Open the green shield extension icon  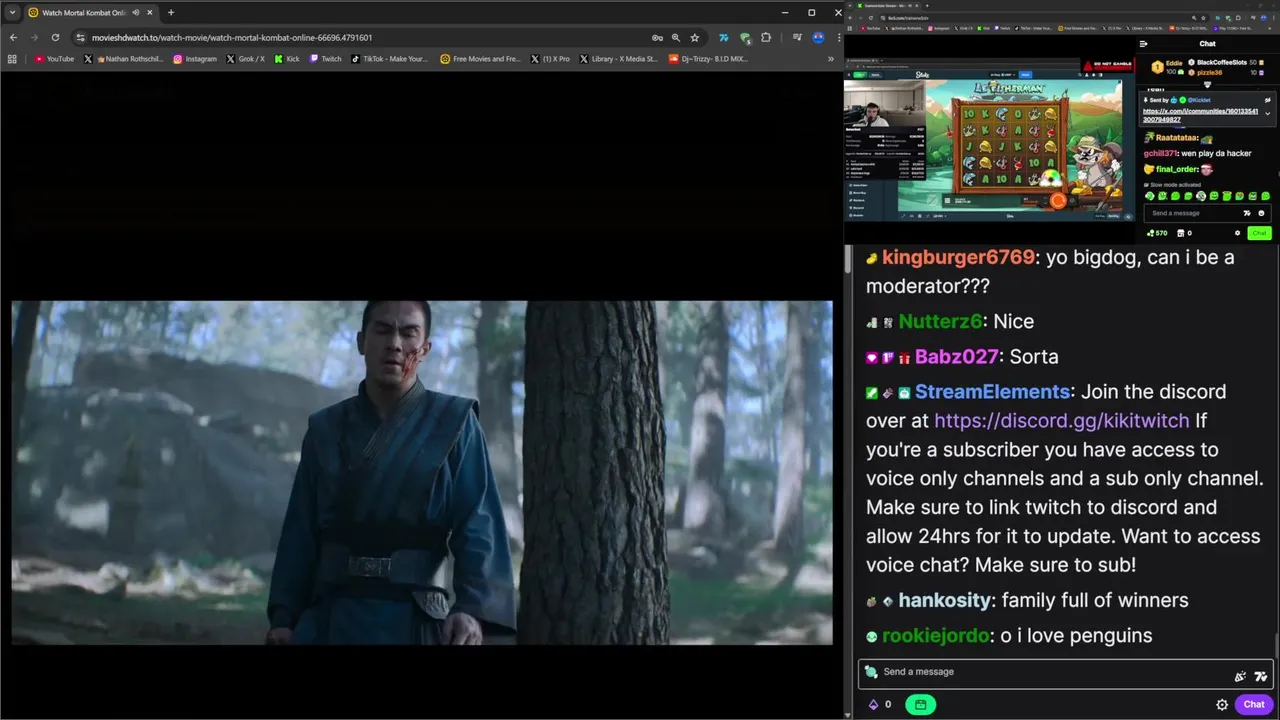(745, 38)
